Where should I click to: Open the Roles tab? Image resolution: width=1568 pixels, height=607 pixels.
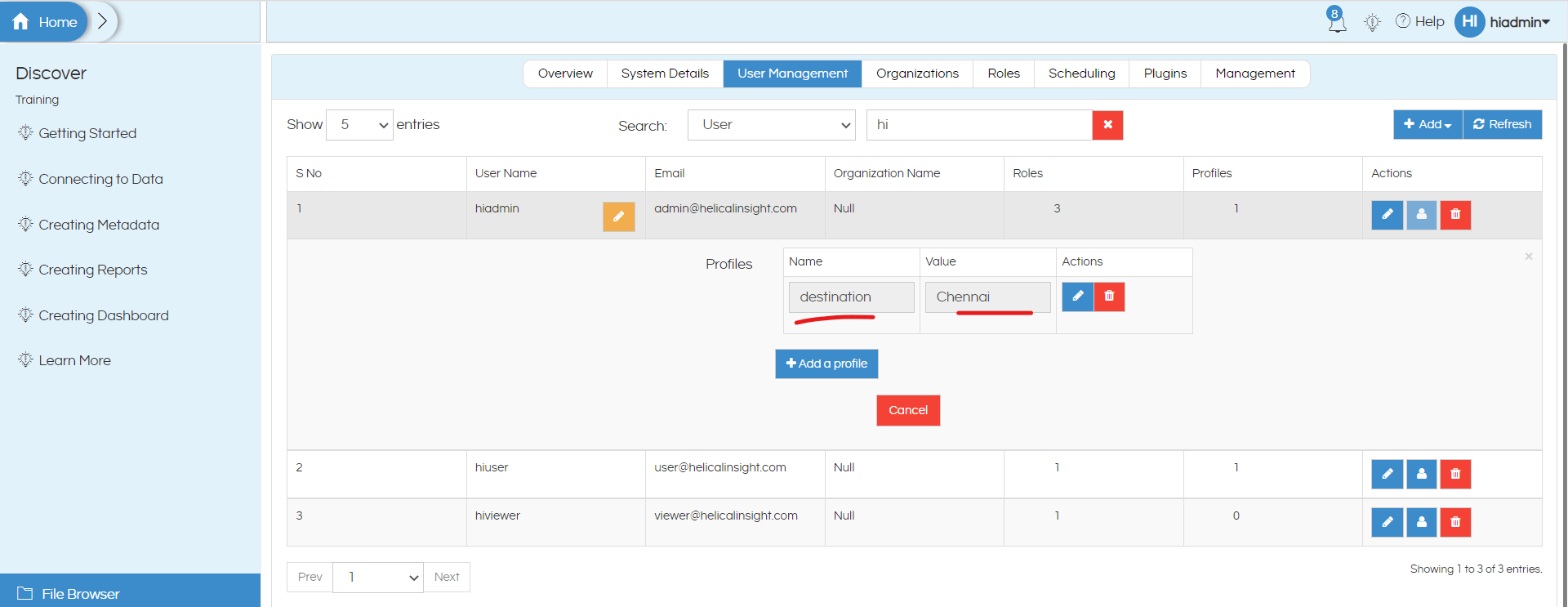click(1004, 74)
